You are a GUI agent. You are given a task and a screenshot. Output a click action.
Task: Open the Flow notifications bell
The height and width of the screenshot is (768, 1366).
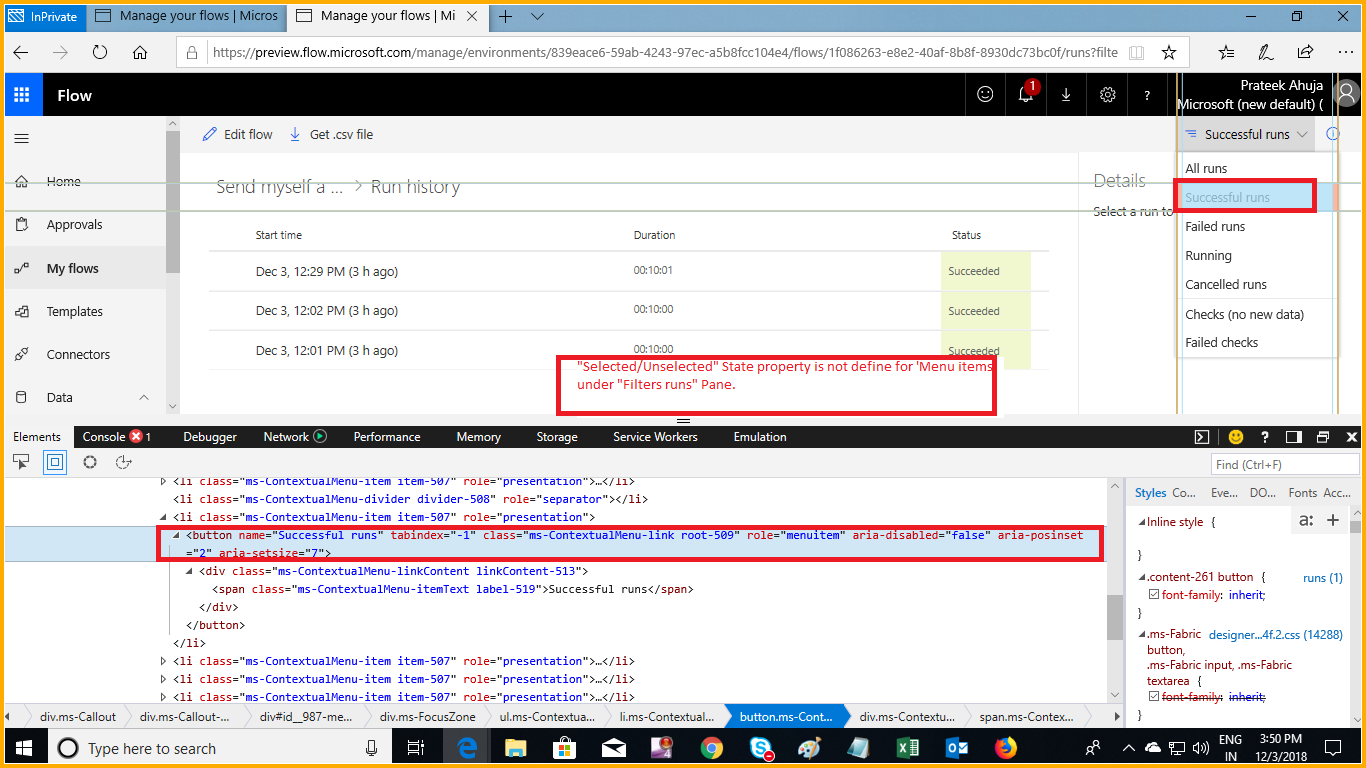coord(1025,94)
